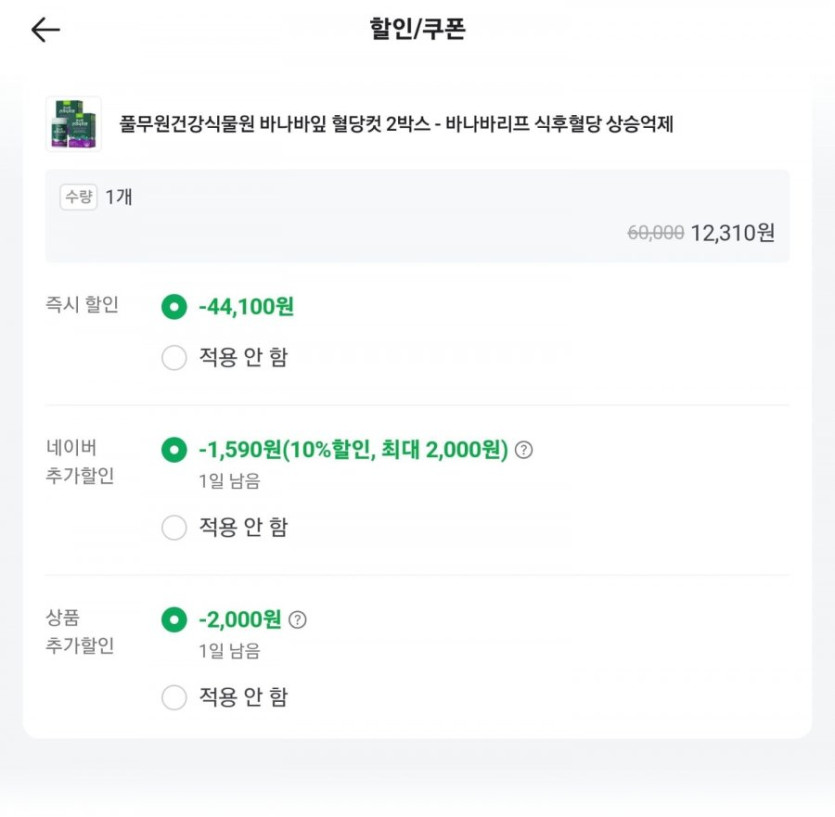
Task: Click the 네이버 추가할인 section label
Action: point(79,462)
